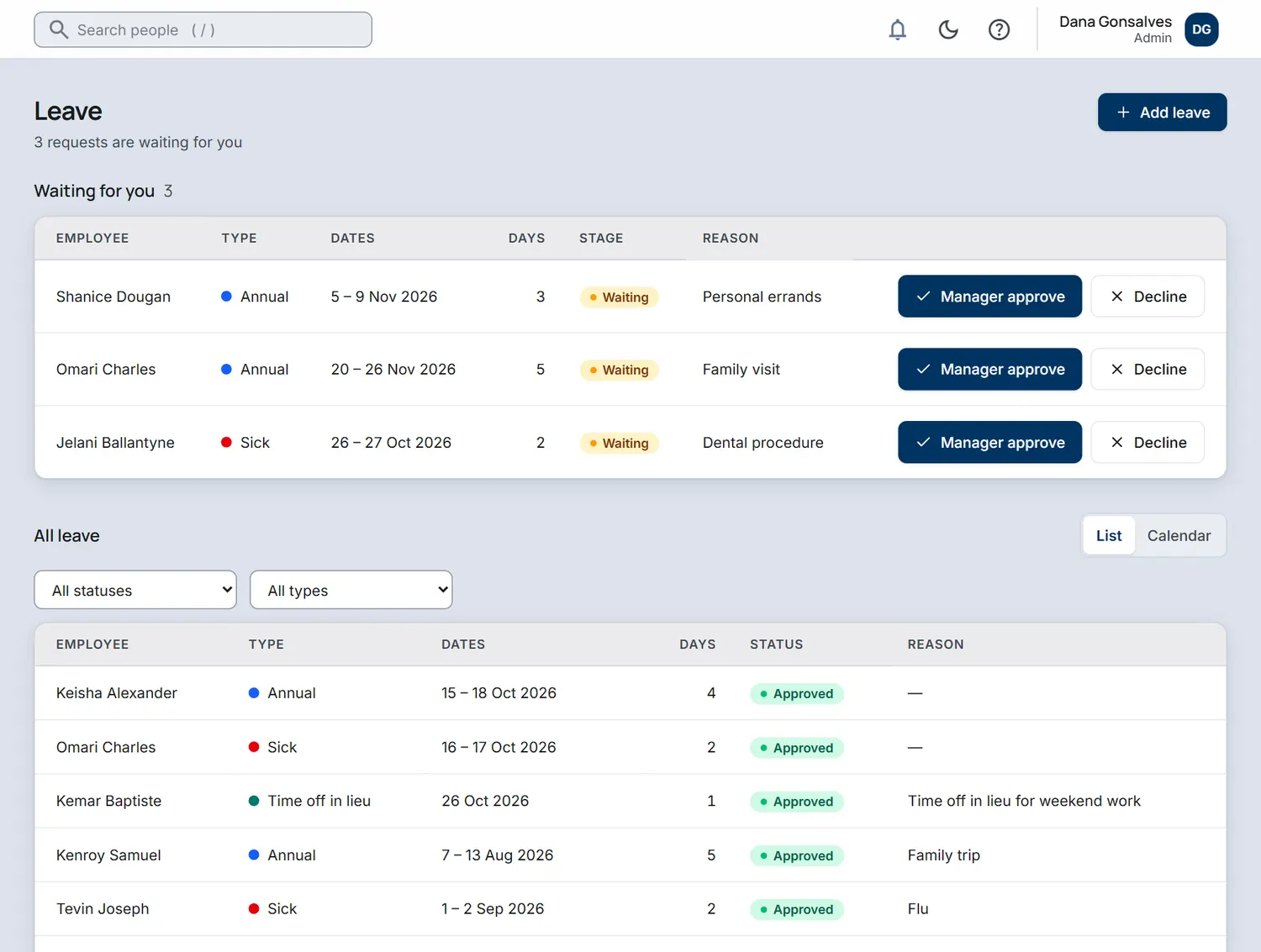Click Tevin Joseph's name
Image resolution: width=1261 pixels, height=952 pixels.
click(103, 908)
